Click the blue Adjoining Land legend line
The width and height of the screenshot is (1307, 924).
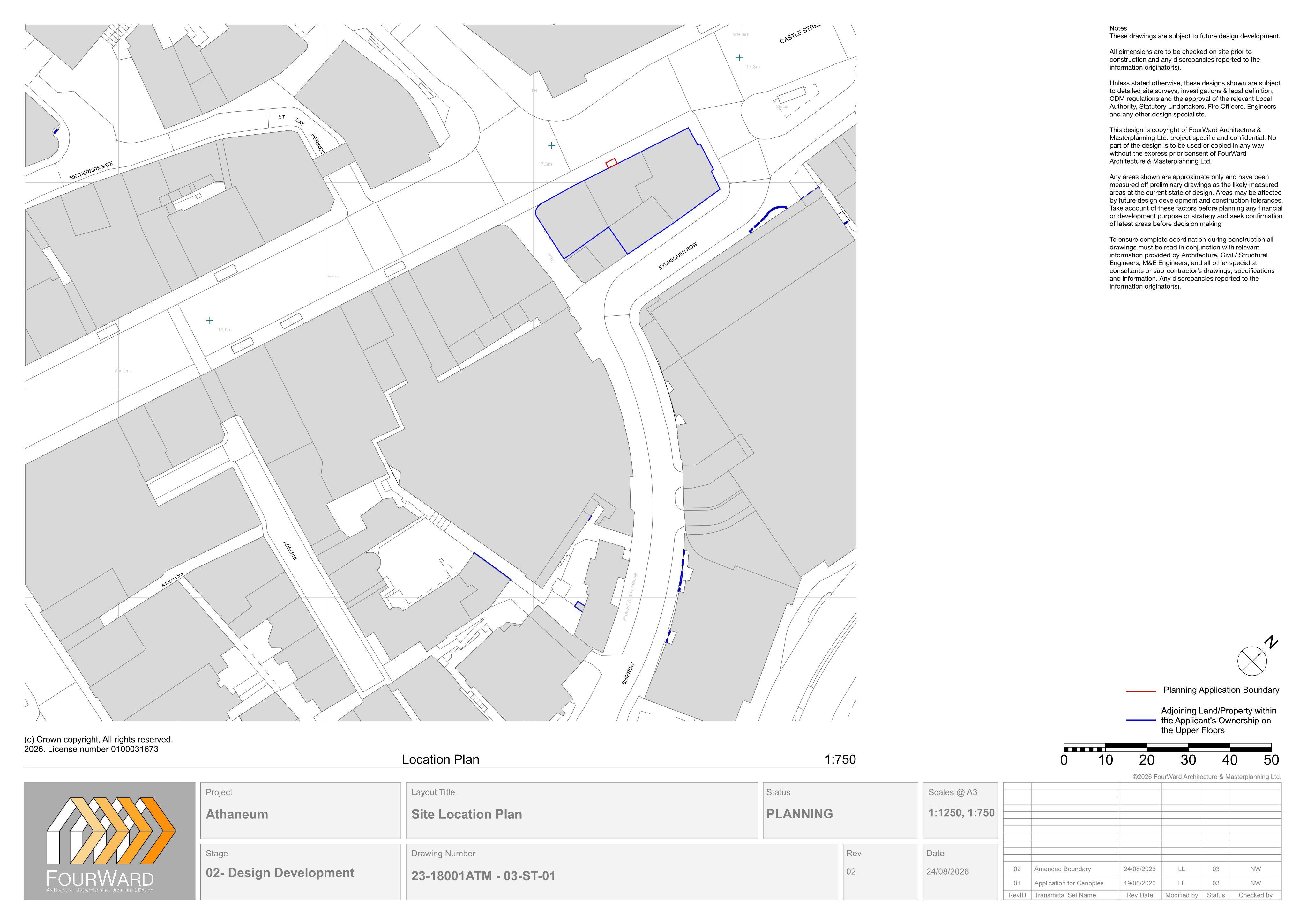(1141, 720)
